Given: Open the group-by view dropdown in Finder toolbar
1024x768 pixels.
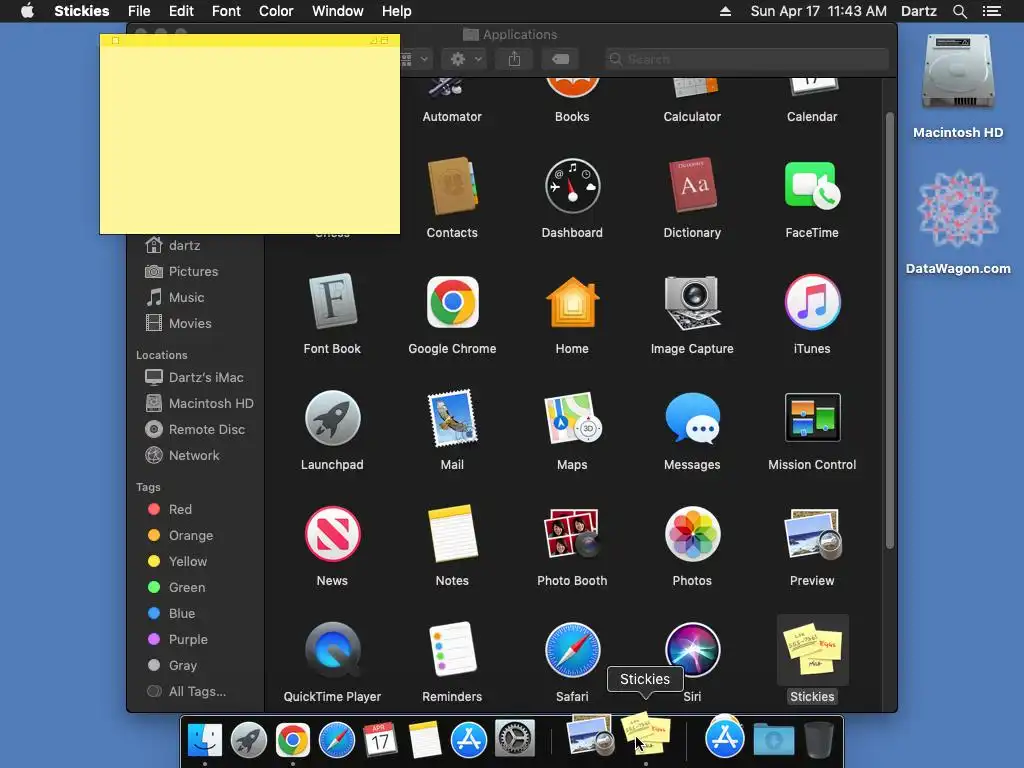Looking at the screenshot, I should tap(415, 59).
